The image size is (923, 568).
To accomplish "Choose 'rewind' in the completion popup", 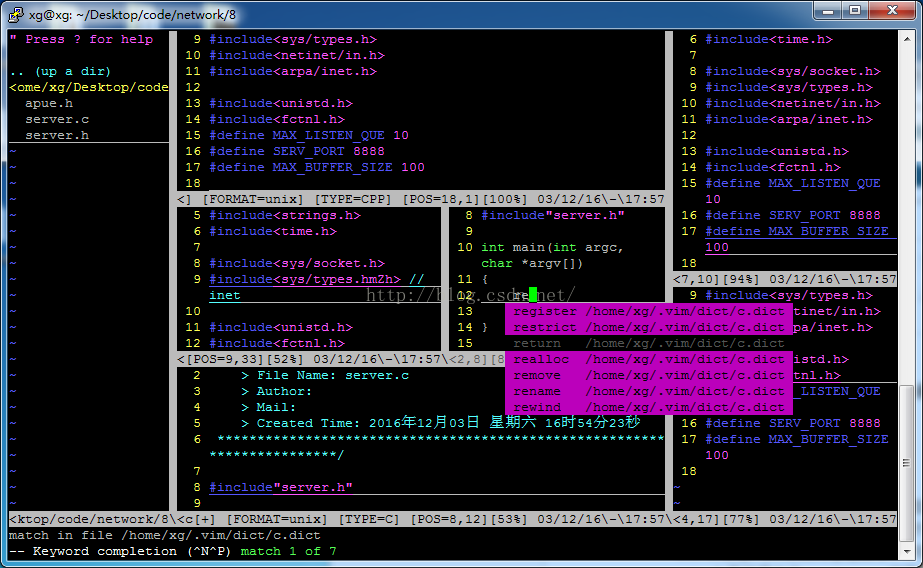I will point(649,407).
